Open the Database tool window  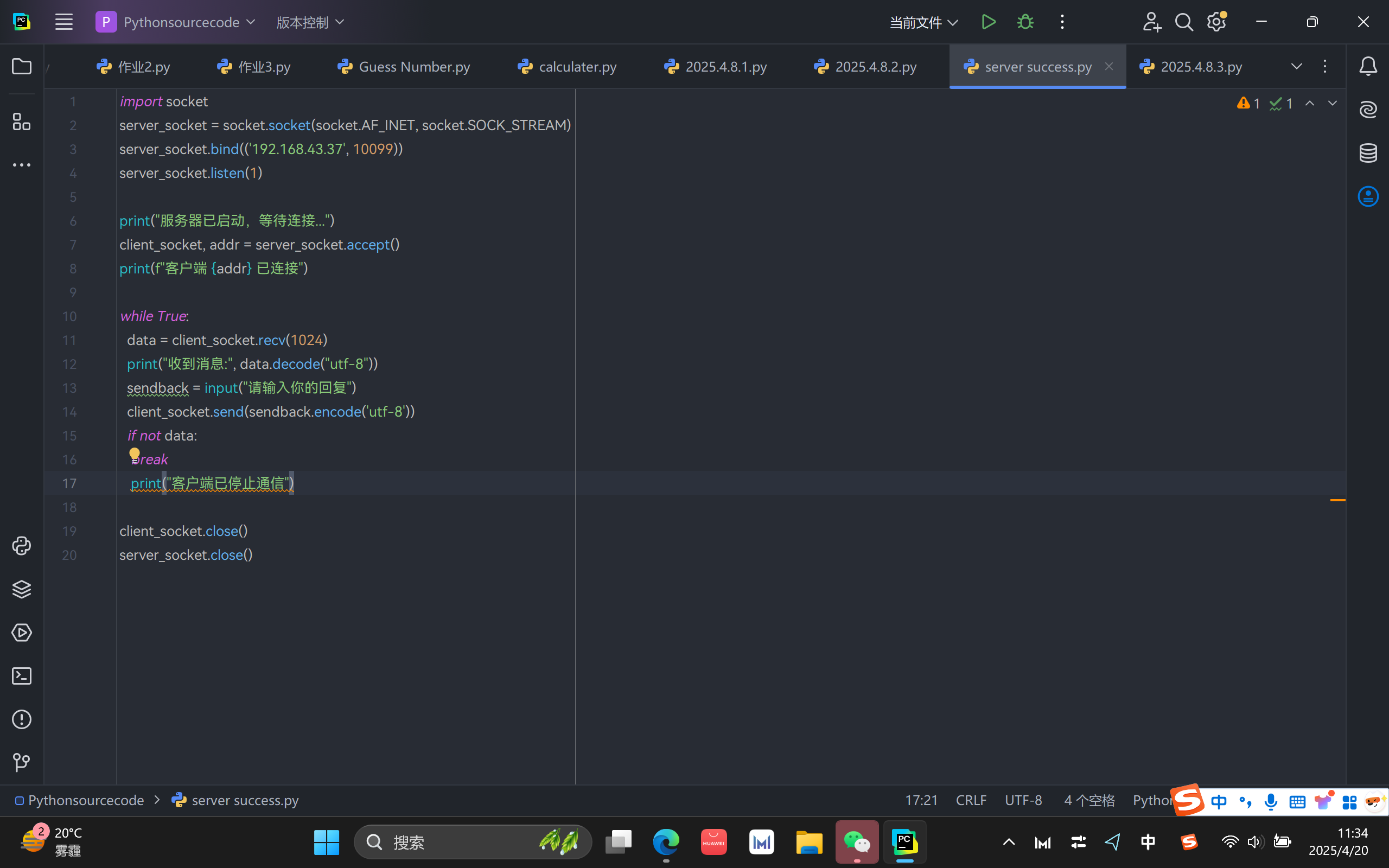(1368, 152)
